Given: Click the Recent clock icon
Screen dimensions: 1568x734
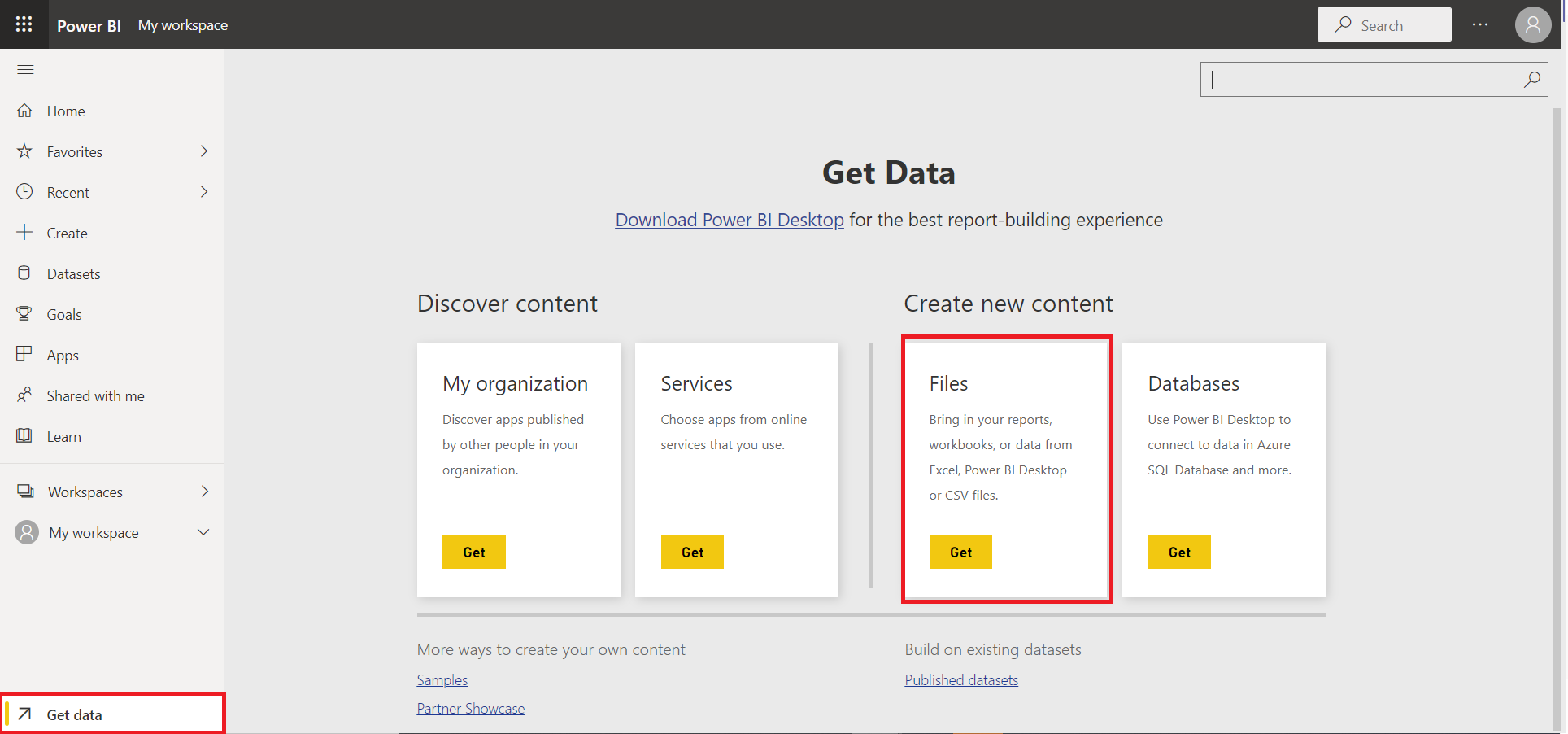Looking at the screenshot, I should pos(24,192).
